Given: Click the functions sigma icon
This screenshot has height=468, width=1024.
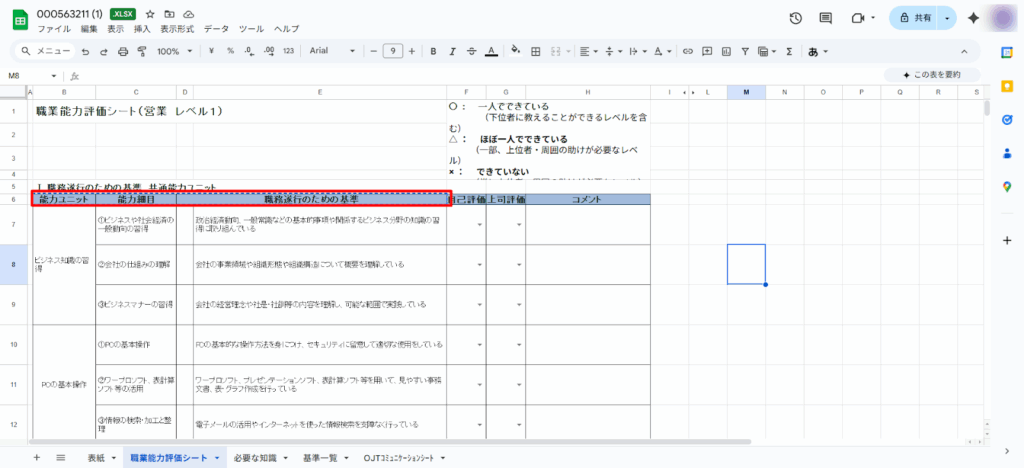Looking at the screenshot, I should point(789,51).
